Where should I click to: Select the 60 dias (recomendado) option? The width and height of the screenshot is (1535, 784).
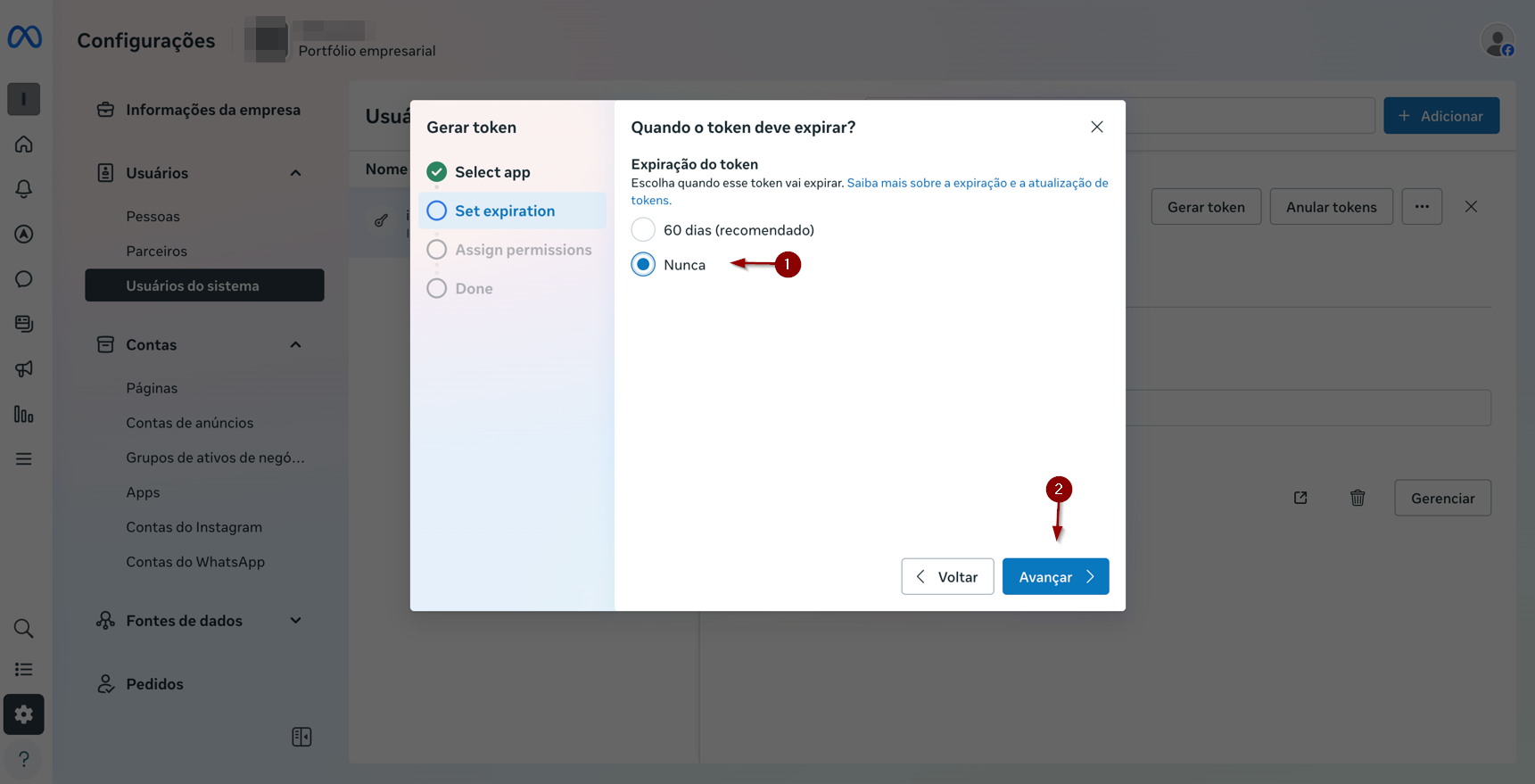point(643,230)
